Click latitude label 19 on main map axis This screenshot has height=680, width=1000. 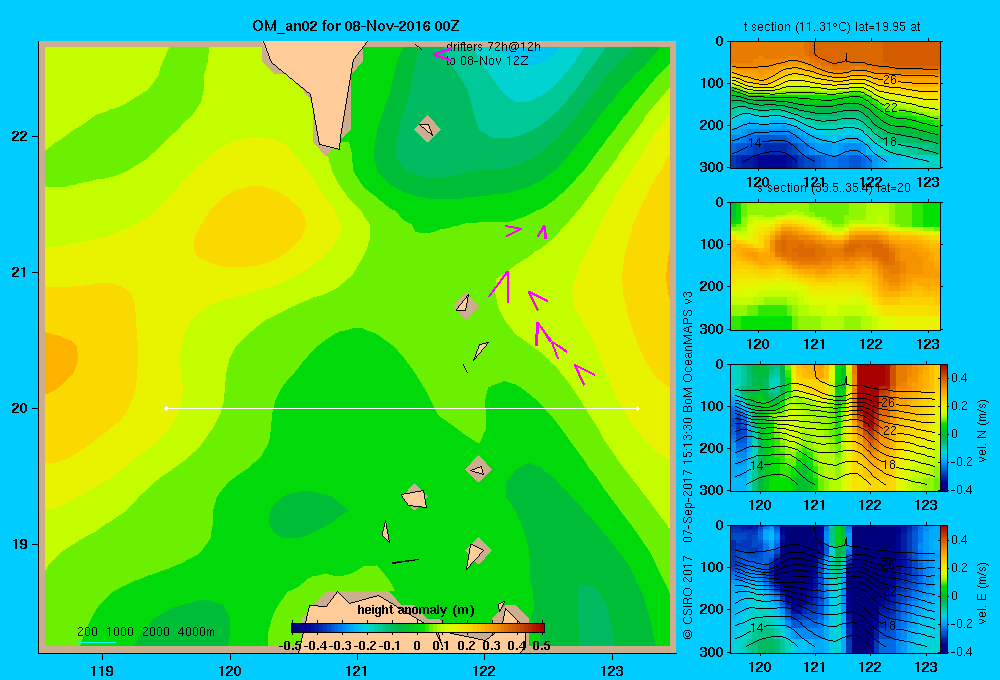20,544
